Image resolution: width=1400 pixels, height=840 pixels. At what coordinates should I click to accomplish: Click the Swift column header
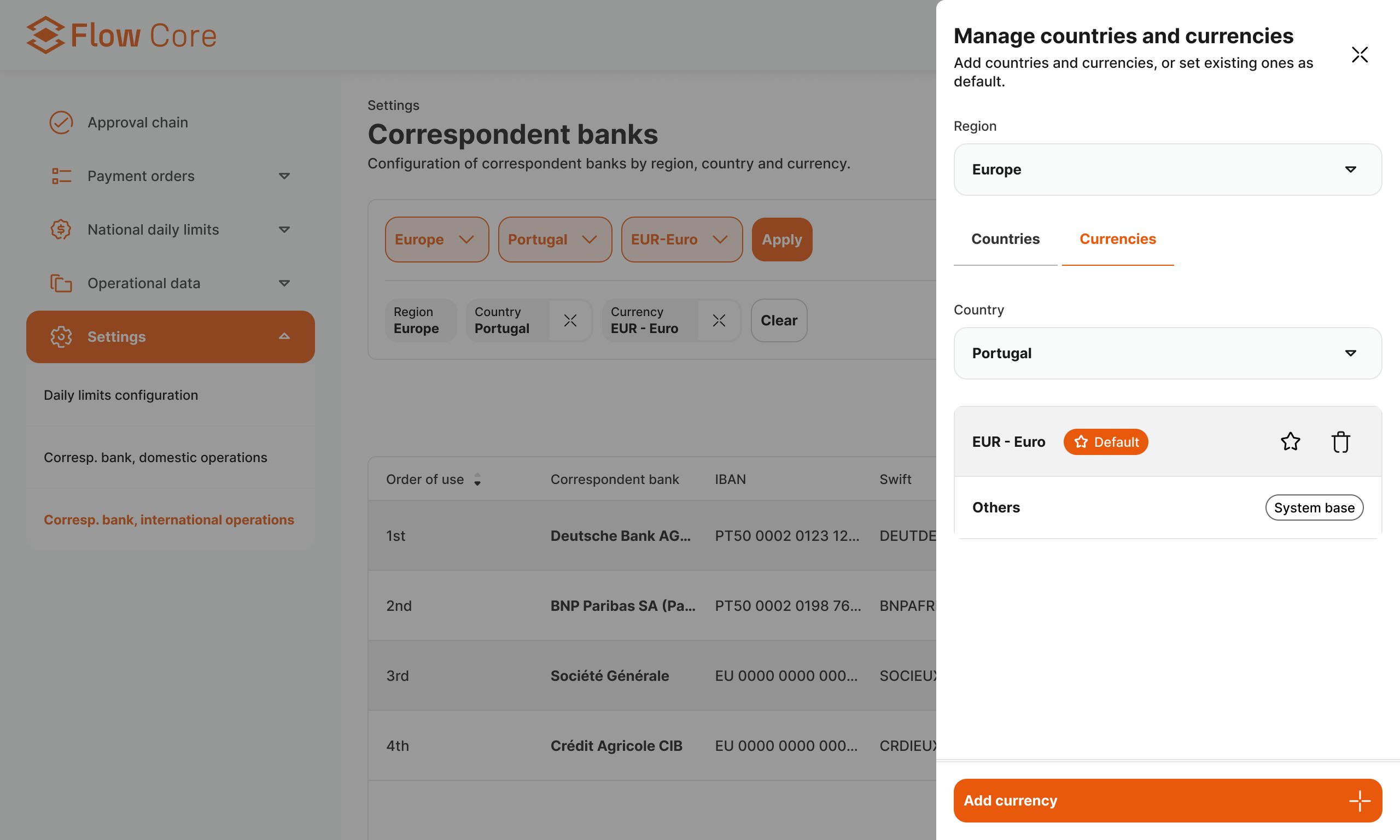895,480
